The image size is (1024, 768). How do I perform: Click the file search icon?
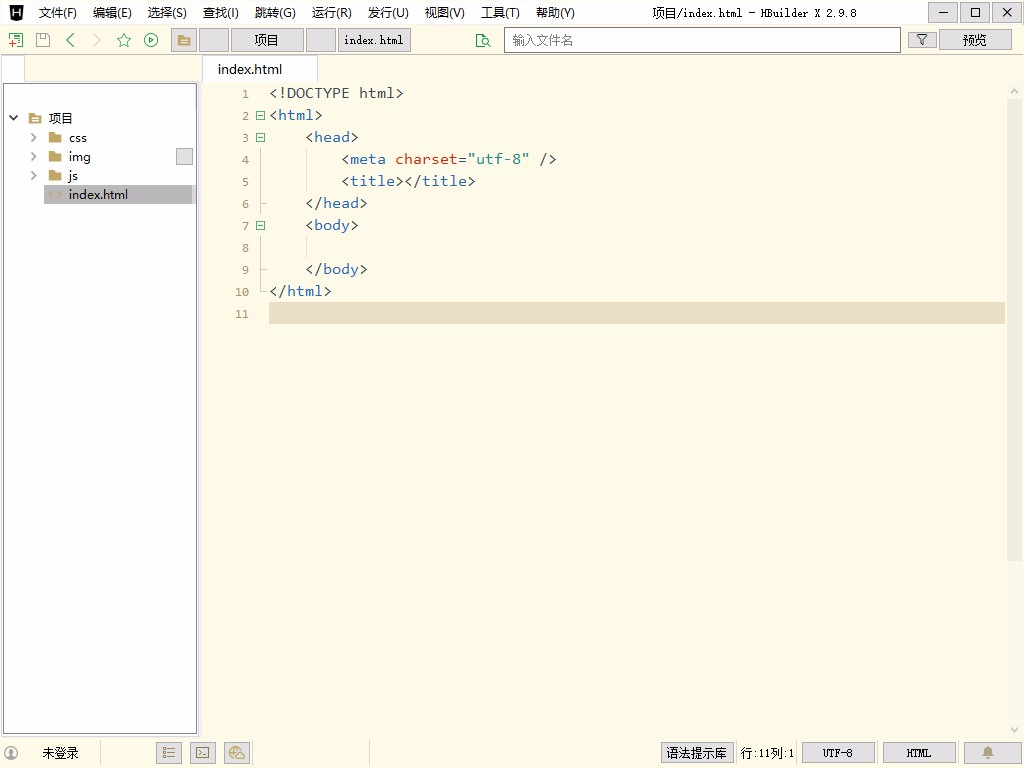pyautogui.click(x=483, y=40)
